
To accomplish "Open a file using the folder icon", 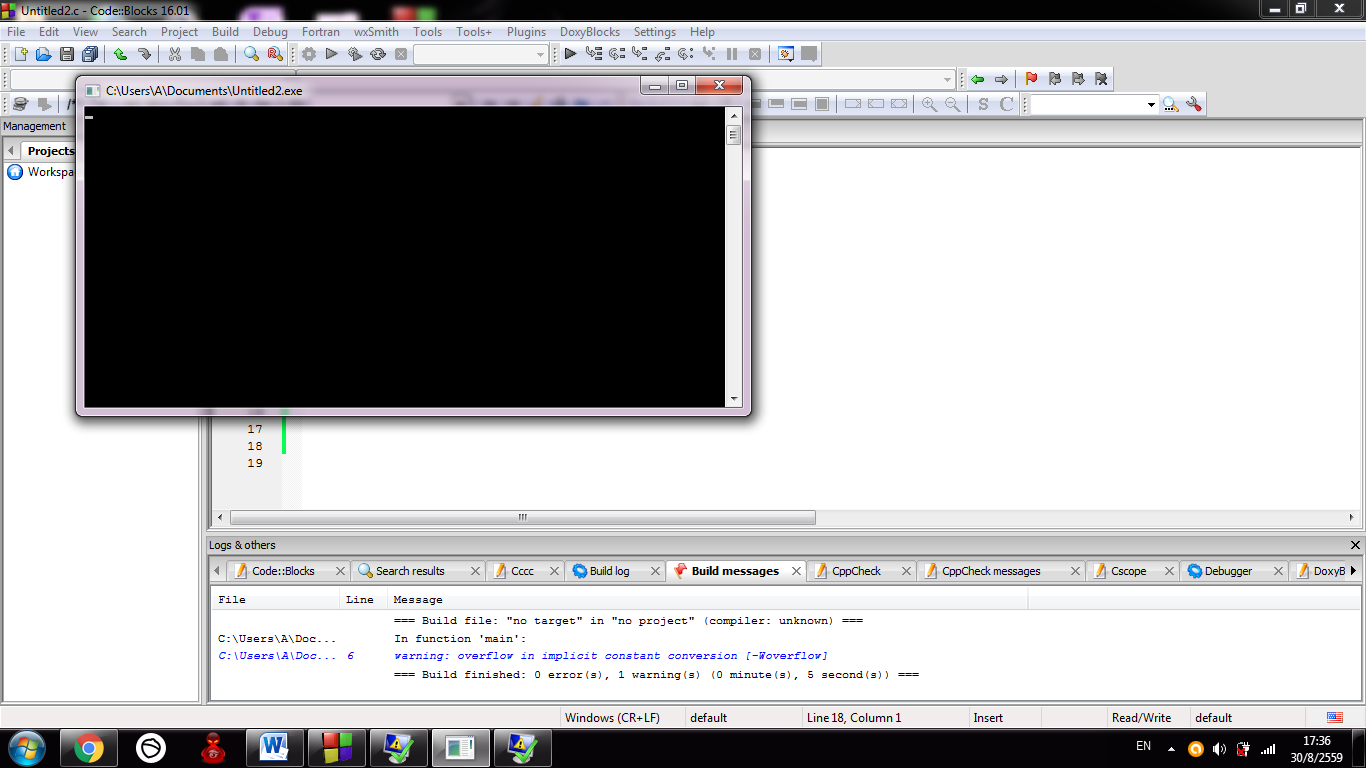I will point(43,54).
